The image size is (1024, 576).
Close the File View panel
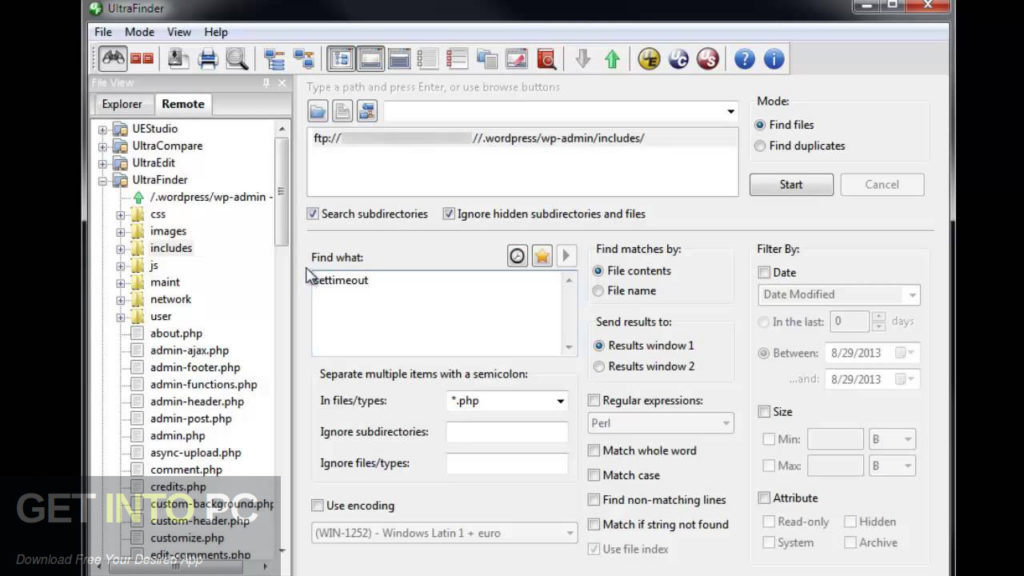282,83
